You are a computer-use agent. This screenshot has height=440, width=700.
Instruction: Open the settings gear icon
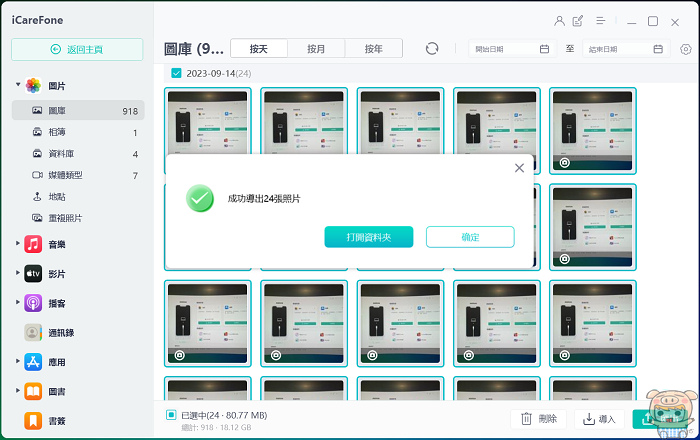(686, 49)
